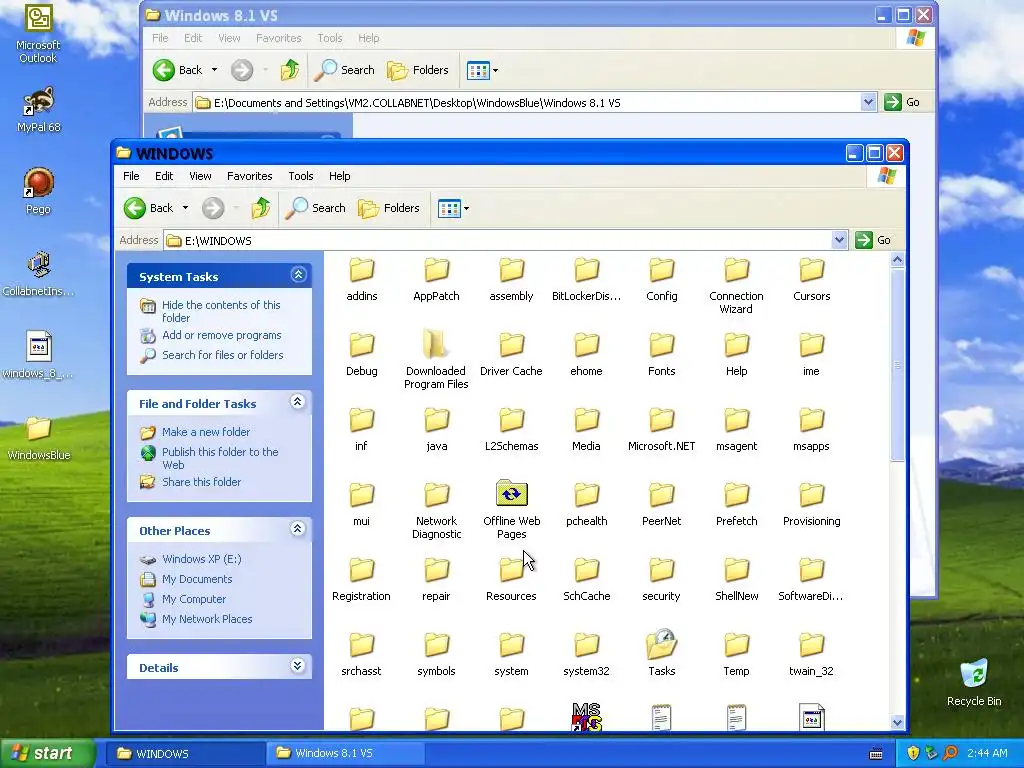Switch to Windows 8.1 VS taskbar button
Viewport: 1024px width, 768px height.
[x=344, y=753]
